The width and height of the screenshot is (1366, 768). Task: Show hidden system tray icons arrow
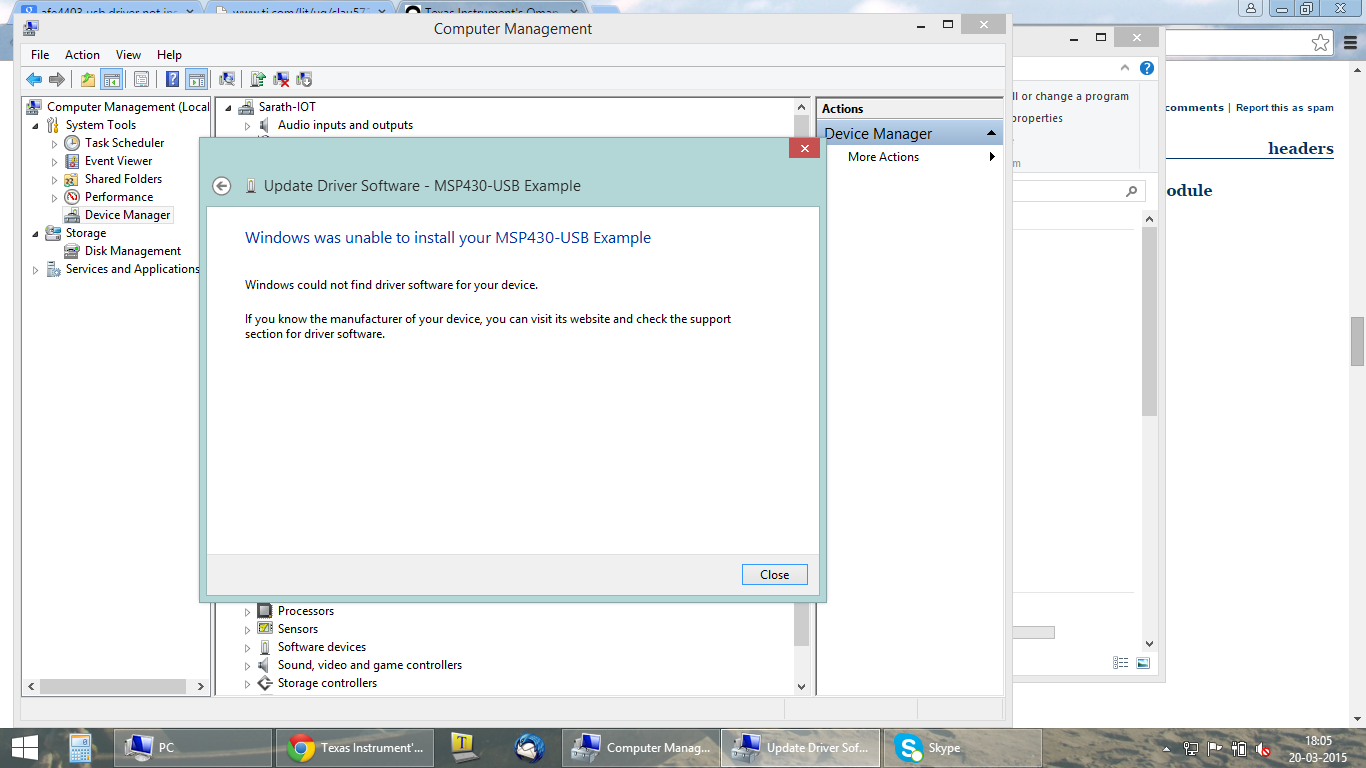click(1167, 748)
